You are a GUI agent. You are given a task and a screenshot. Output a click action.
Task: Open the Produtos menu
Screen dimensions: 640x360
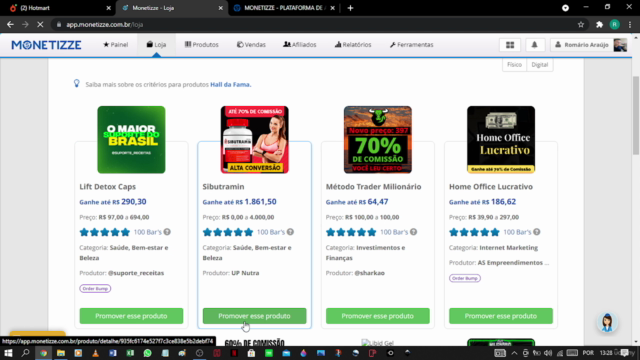coord(202,44)
